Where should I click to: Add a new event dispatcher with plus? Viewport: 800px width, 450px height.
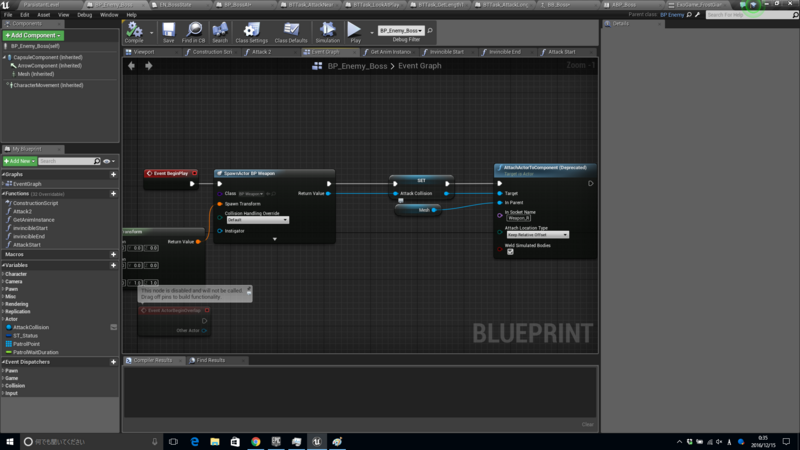(x=113, y=362)
